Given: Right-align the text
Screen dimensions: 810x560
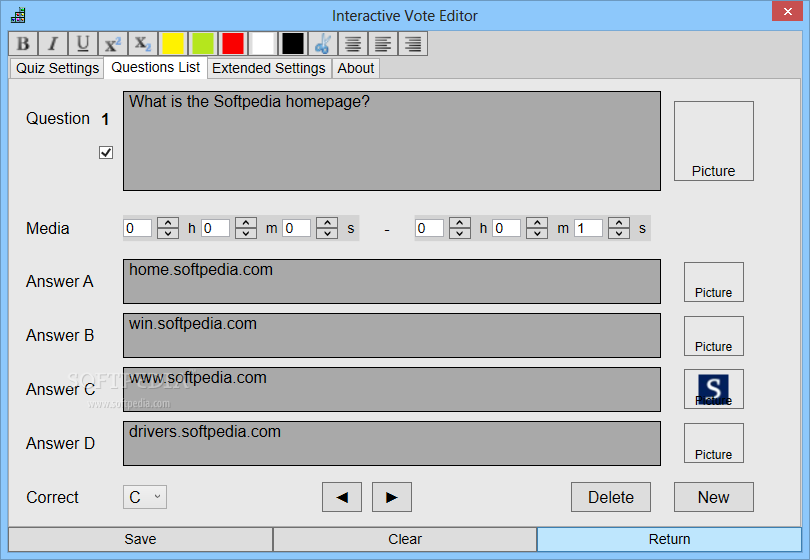Looking at the screenshot, I should [x=413, y=44].
